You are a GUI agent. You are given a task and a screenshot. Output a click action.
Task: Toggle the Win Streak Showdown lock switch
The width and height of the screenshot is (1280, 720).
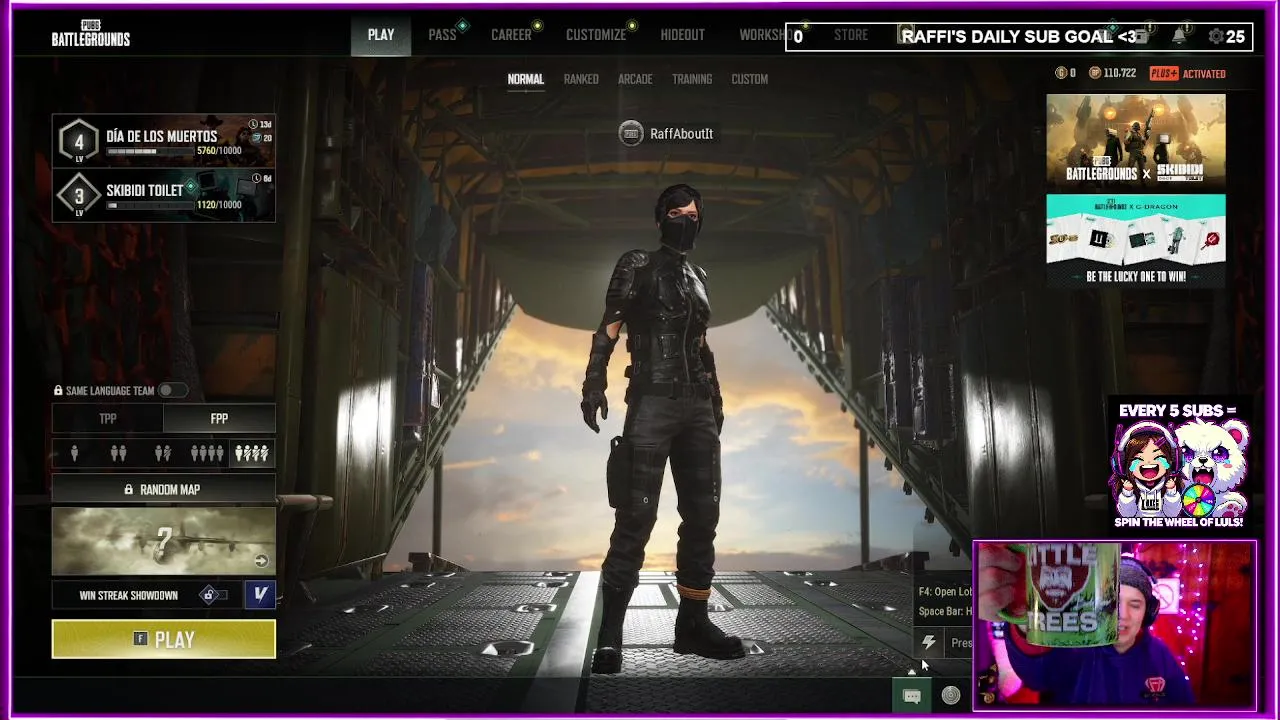(x=212, y=595)
